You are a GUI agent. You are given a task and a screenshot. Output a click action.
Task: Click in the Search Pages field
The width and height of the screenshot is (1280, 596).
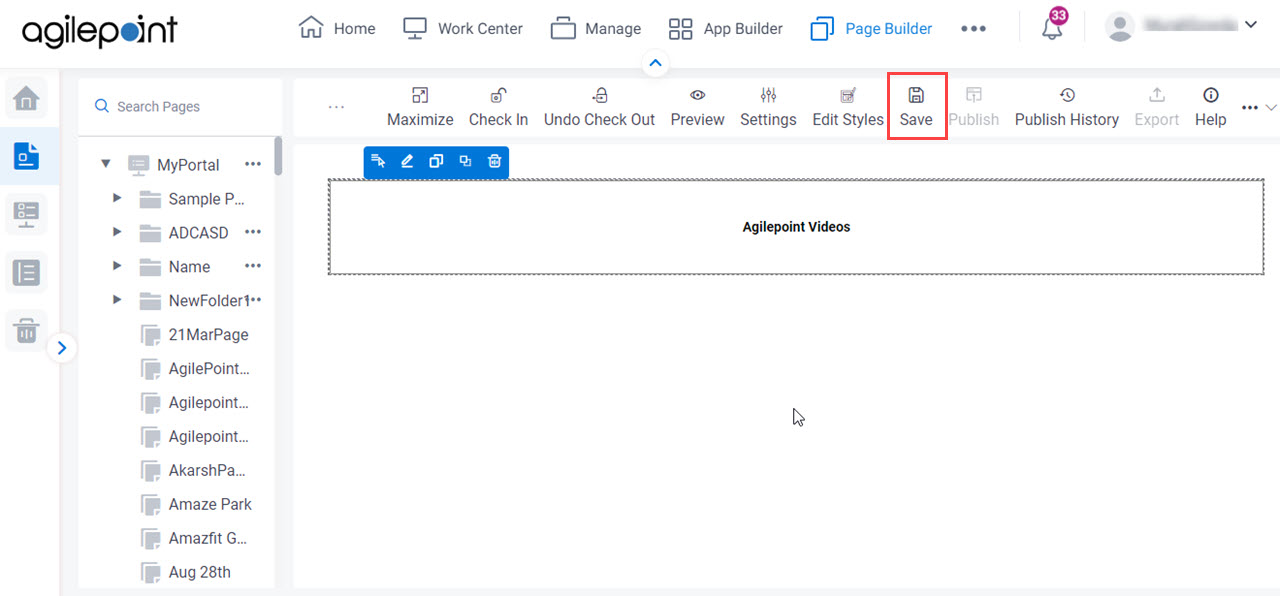(181, 106)
